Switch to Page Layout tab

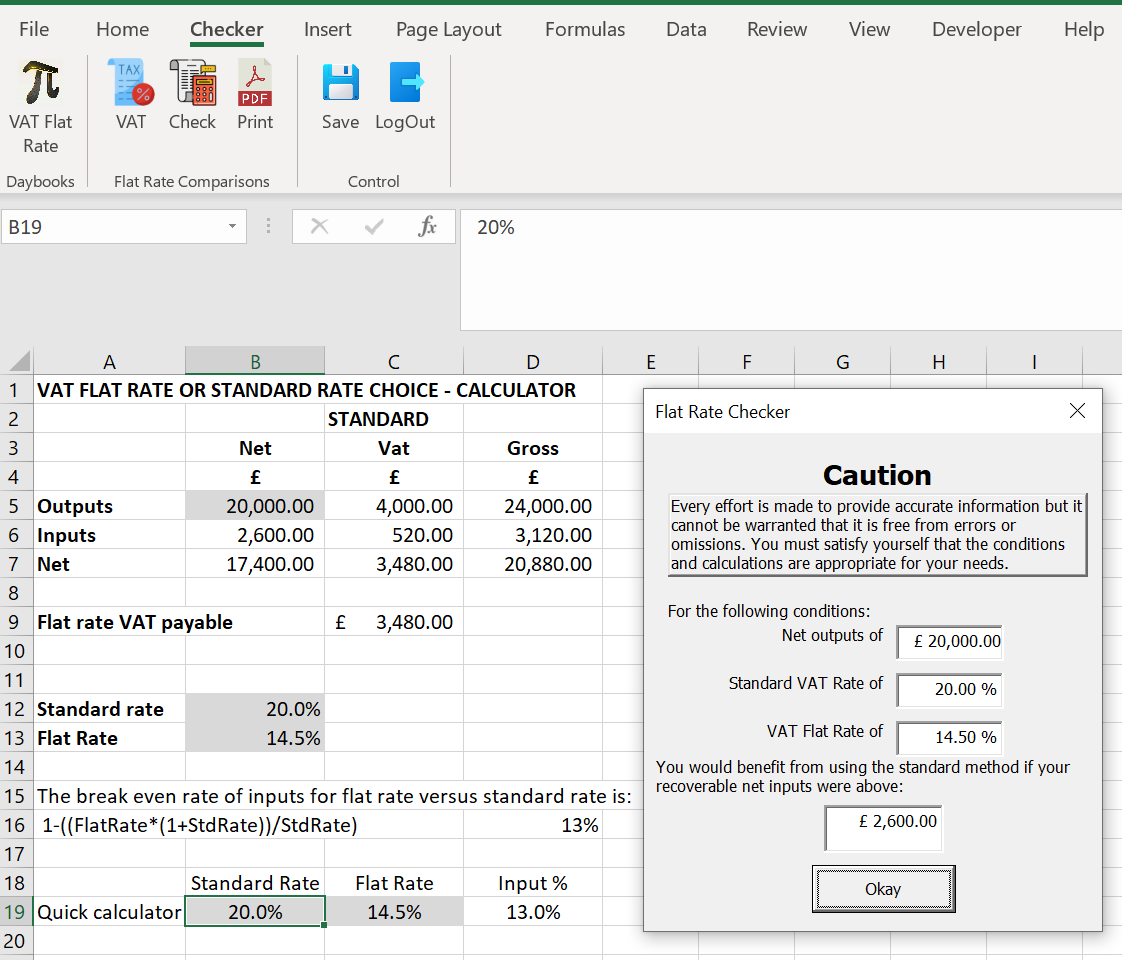tap(449, 29)
